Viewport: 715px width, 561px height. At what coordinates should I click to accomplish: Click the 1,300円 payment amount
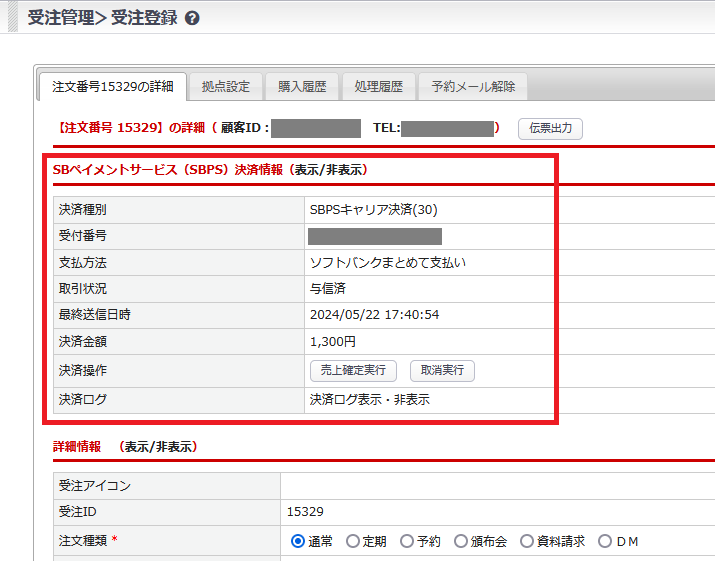332,342
